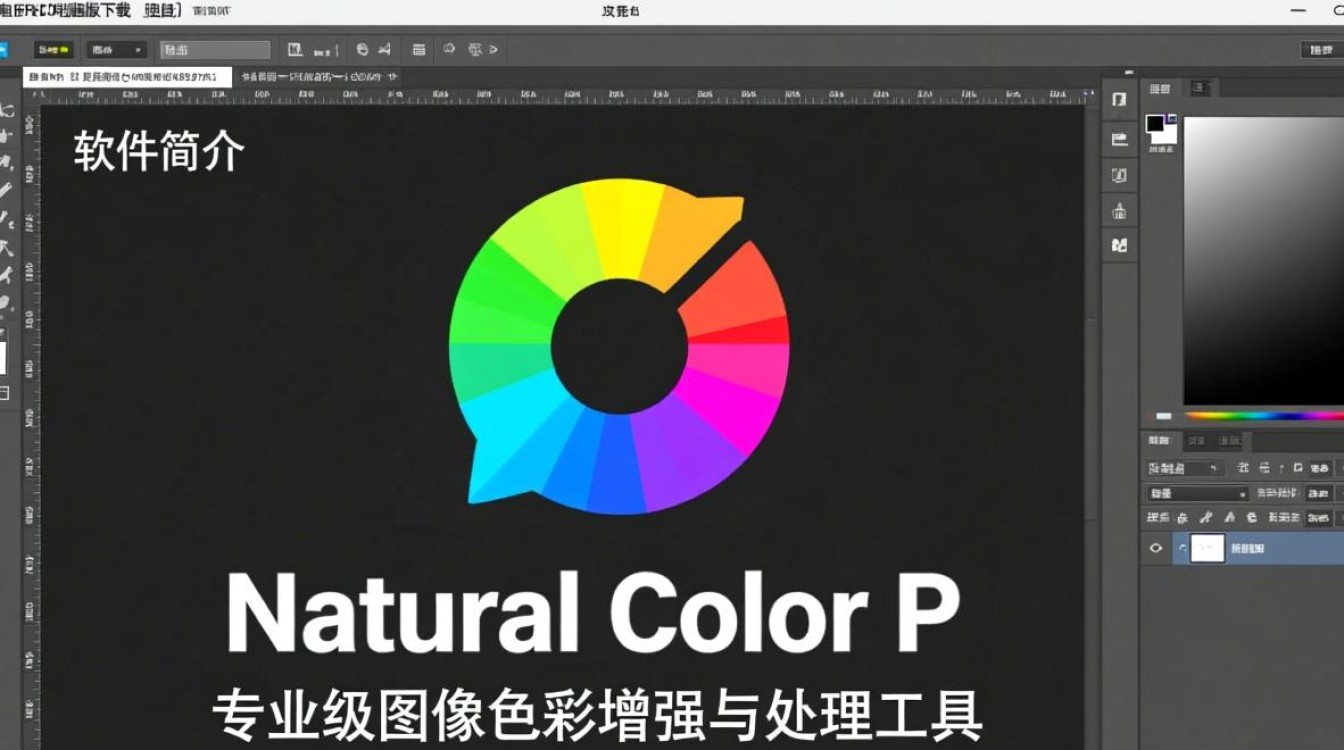Click the Background layer thumbnail

click(1207, 548)
